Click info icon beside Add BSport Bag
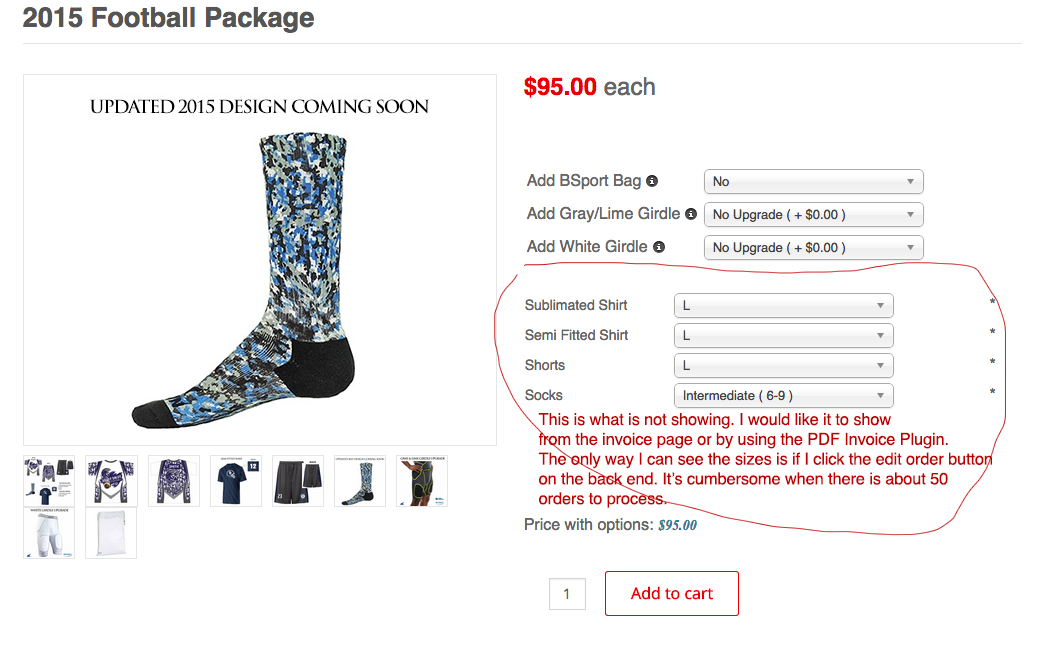 (652, 181)
